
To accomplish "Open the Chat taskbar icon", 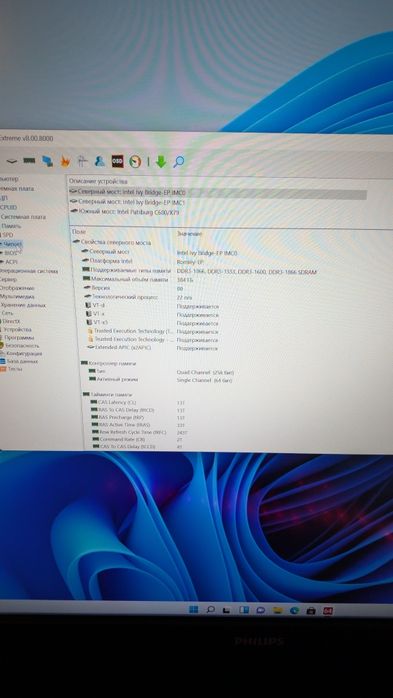I will click(x=261, y=610).
